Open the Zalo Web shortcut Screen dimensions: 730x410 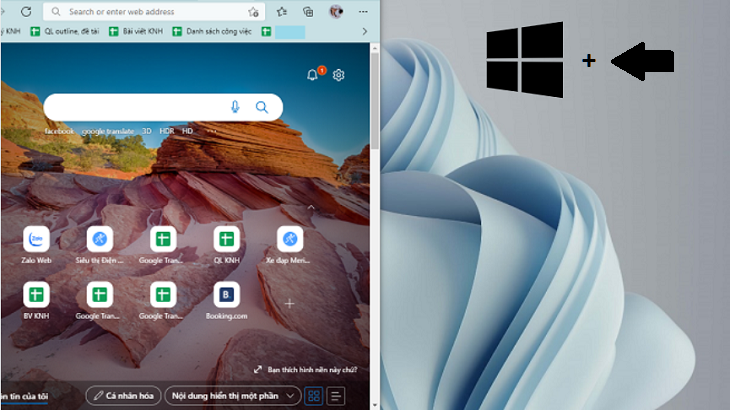coord(36,245)
